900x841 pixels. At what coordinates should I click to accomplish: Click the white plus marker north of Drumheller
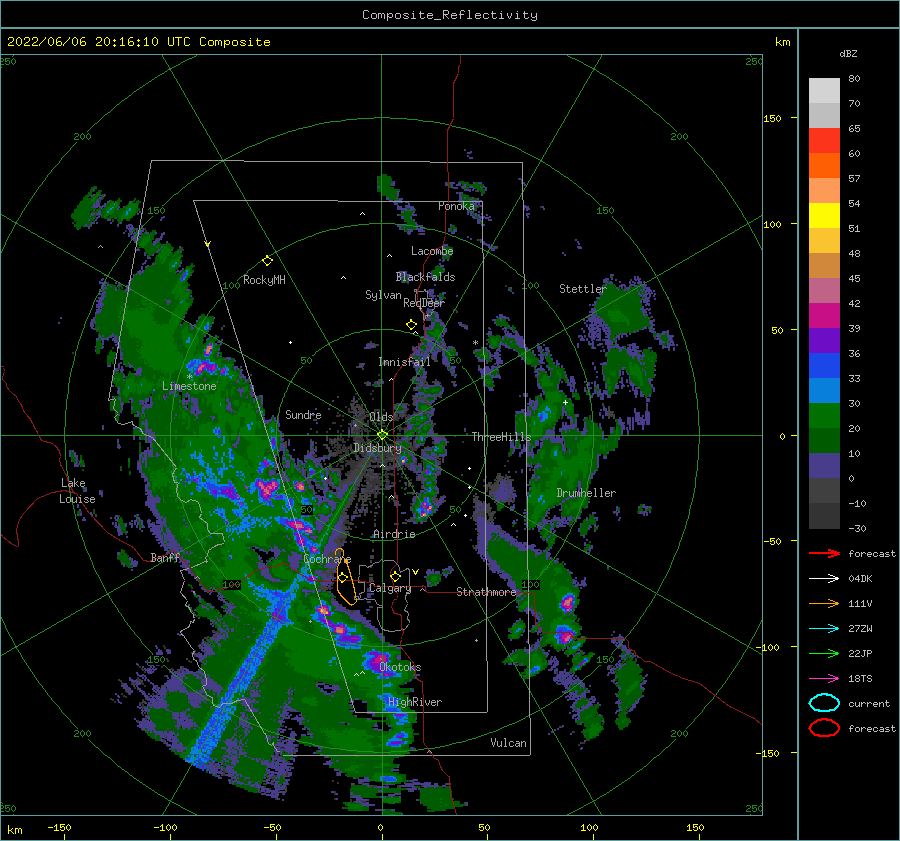(x=565, y=402)
